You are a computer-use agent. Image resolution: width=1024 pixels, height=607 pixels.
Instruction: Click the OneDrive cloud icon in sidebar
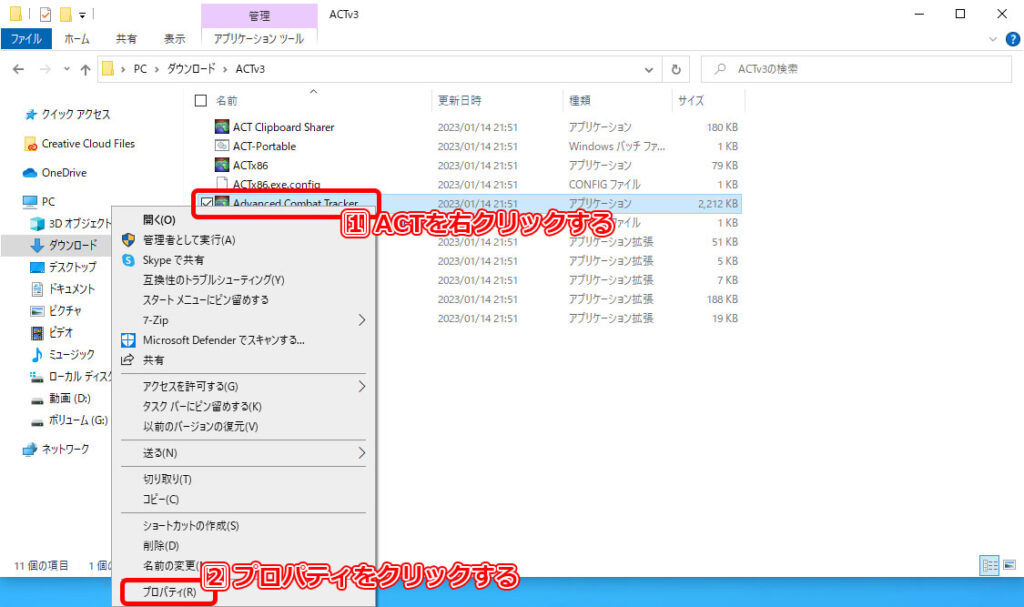(31, 173)
